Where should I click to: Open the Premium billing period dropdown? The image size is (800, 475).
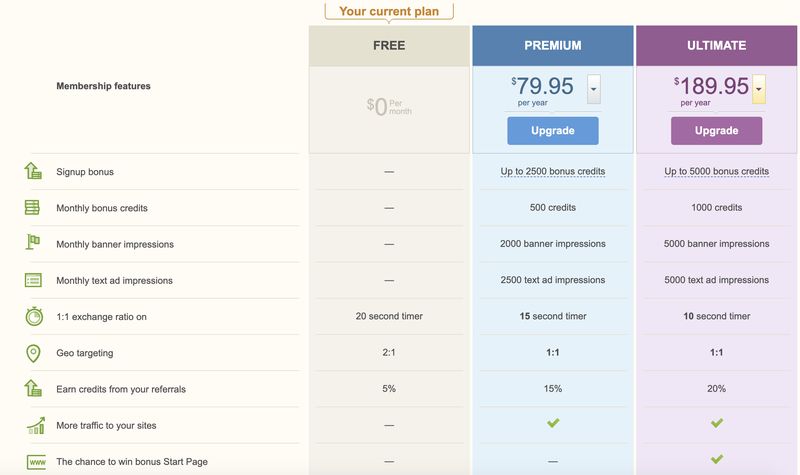pos(594,88)
